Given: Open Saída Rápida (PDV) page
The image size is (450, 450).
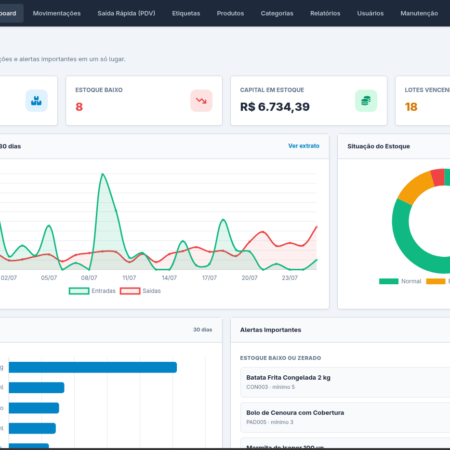Looking at the screenshot, I should [126, 13].
